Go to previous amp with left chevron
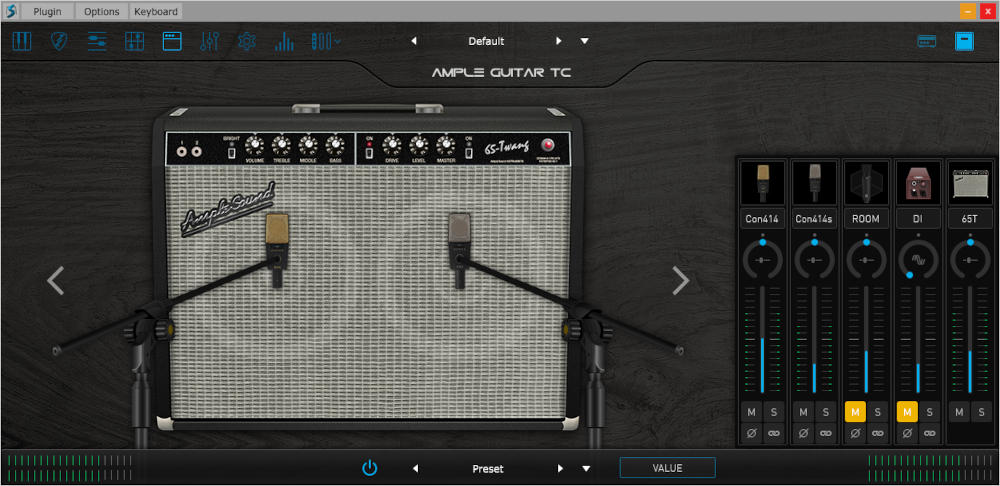This screenshot has width=1000, height=486. (x=55, y=281)
